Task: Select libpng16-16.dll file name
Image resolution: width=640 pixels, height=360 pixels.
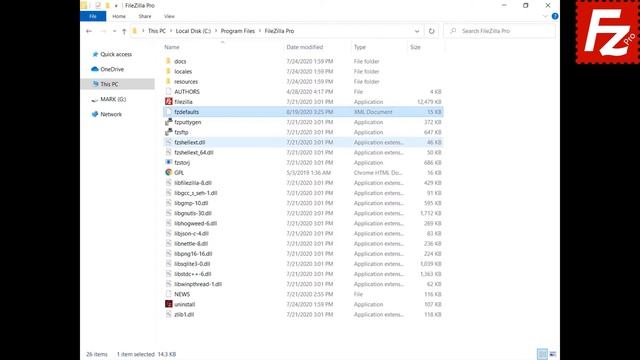Action: point(193,254)
